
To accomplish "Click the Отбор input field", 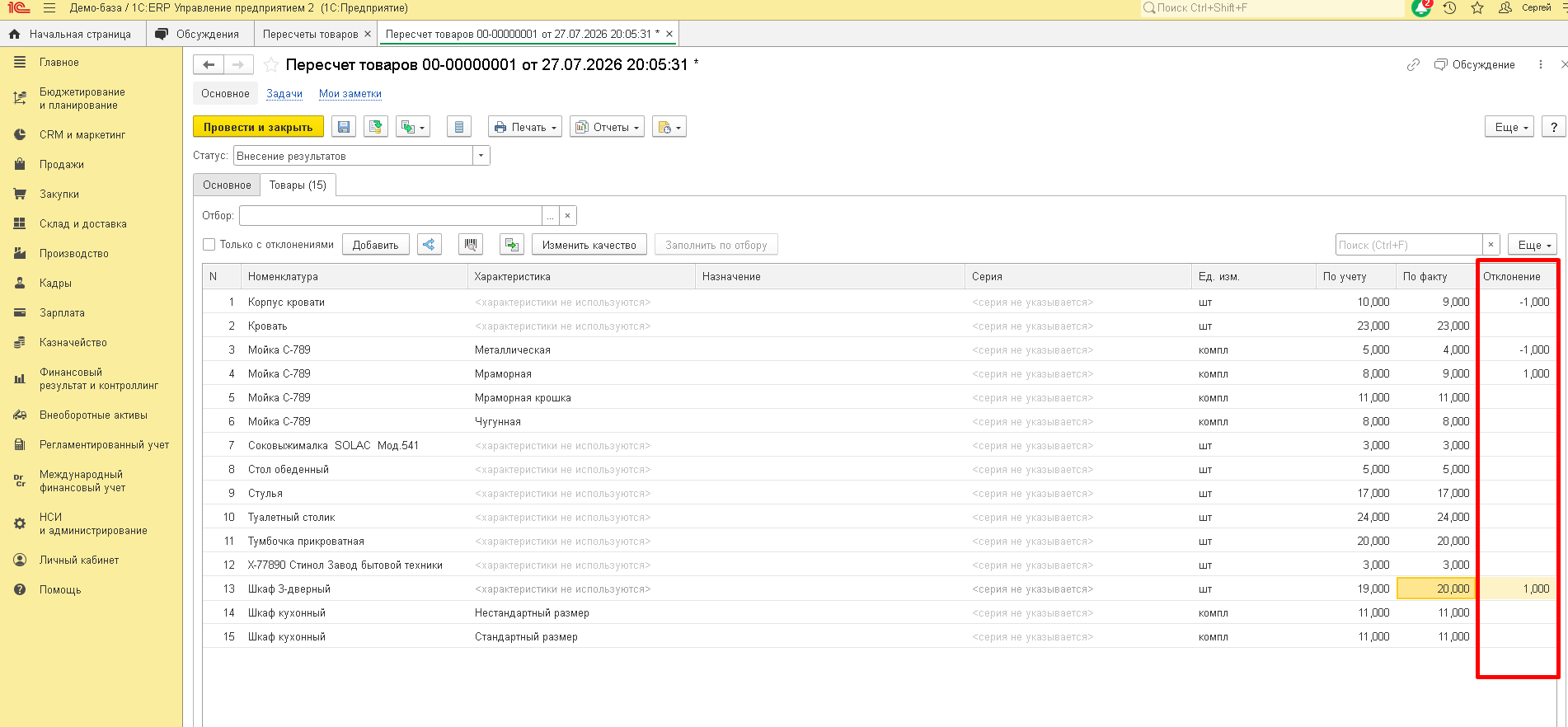I will 391,216.
